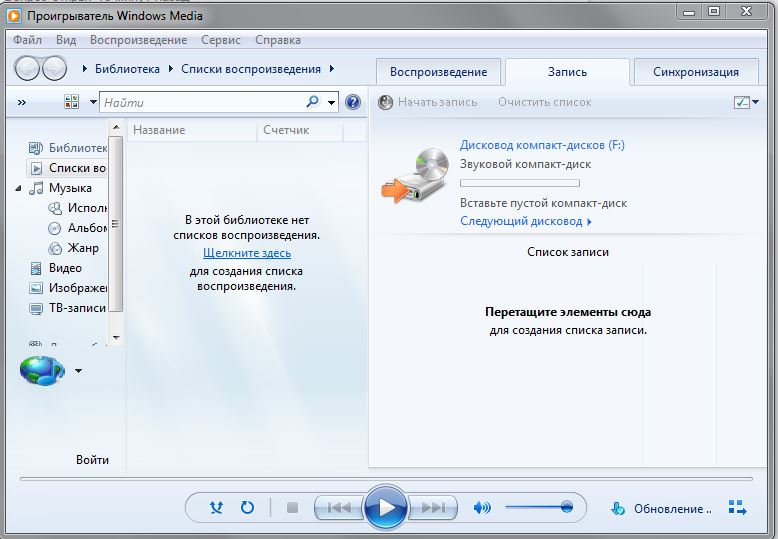Expand arrow before Библиотека breadcrumb
The image size is (778, 539).
tap(85, 68)
